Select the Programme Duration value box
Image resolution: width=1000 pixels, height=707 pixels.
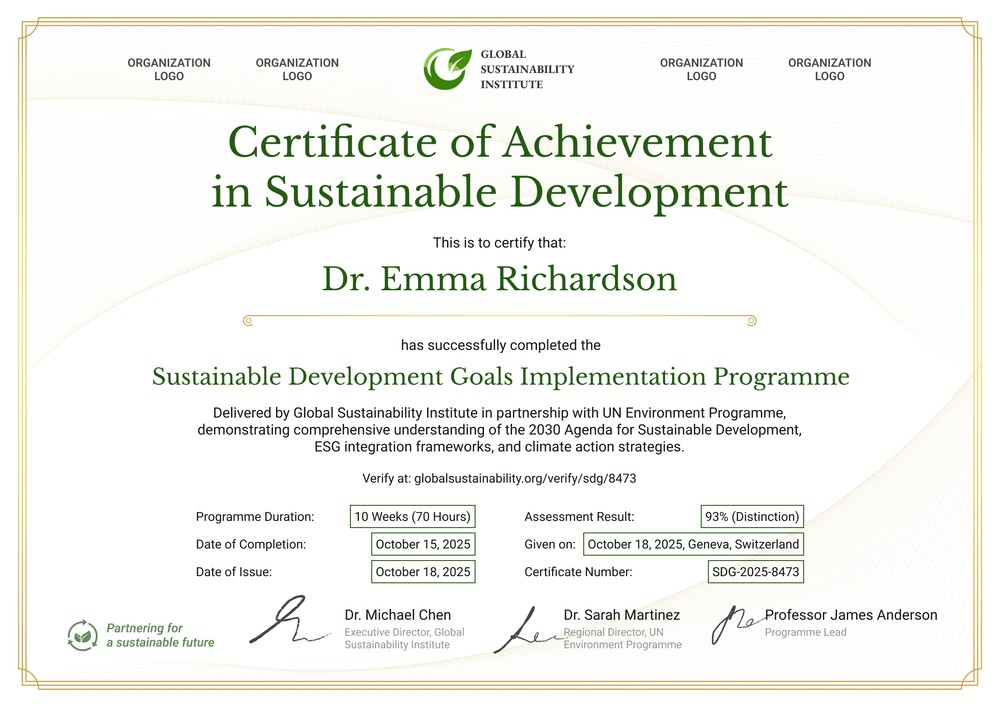pos(412,516)
